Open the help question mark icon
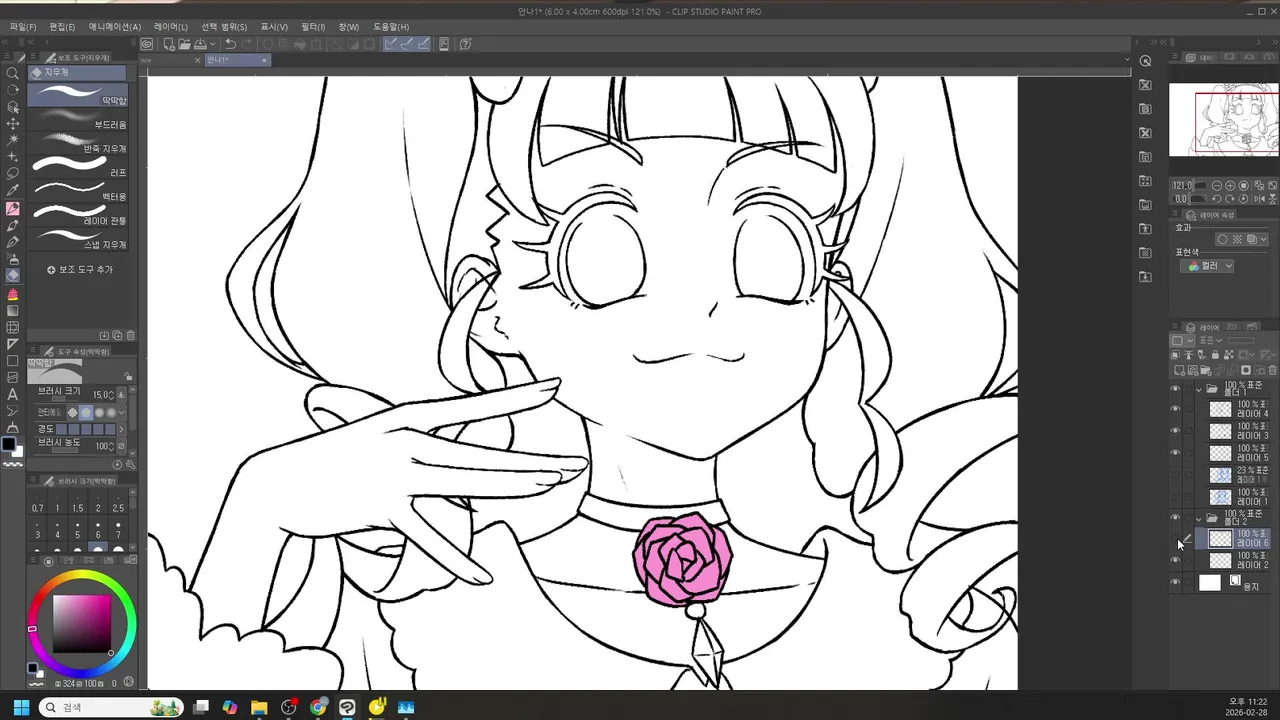1280x720 pixels. point(465,44)
